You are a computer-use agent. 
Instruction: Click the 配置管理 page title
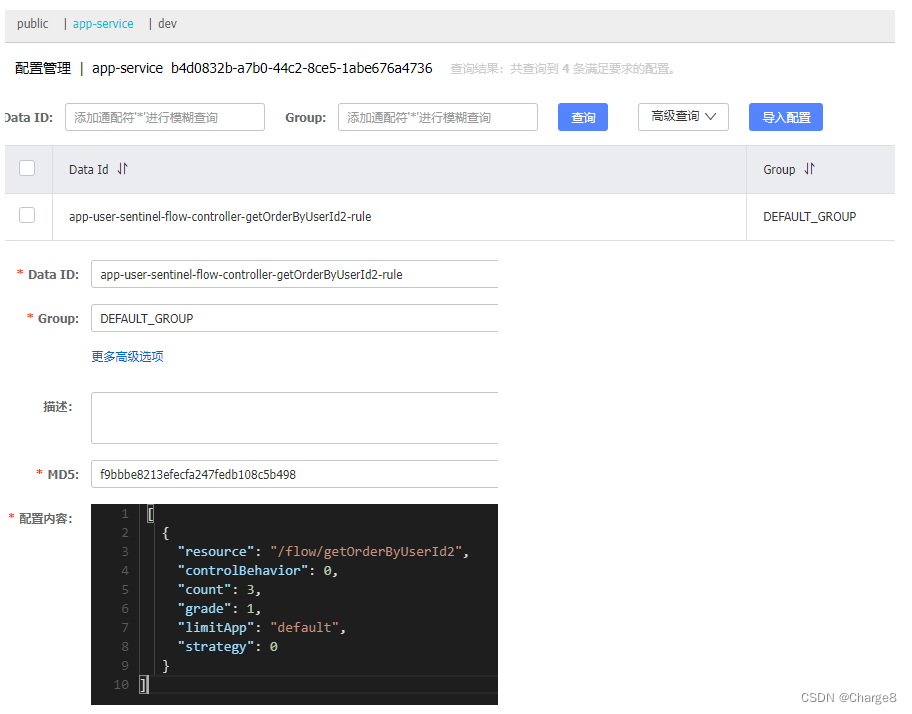(43, 69)
